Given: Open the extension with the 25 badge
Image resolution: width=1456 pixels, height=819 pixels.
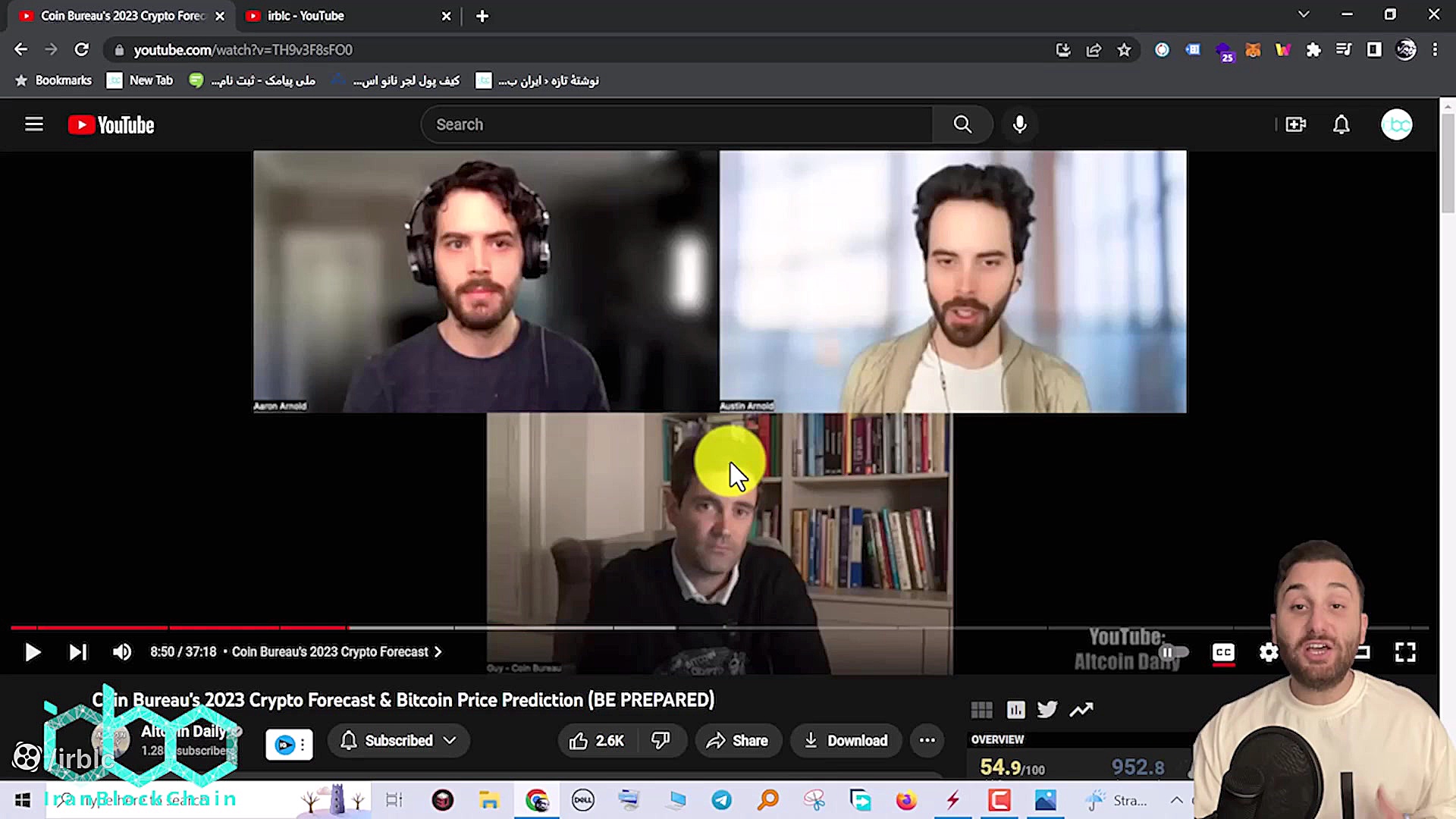Looking at the screenshot, I should pos(1224,52).
